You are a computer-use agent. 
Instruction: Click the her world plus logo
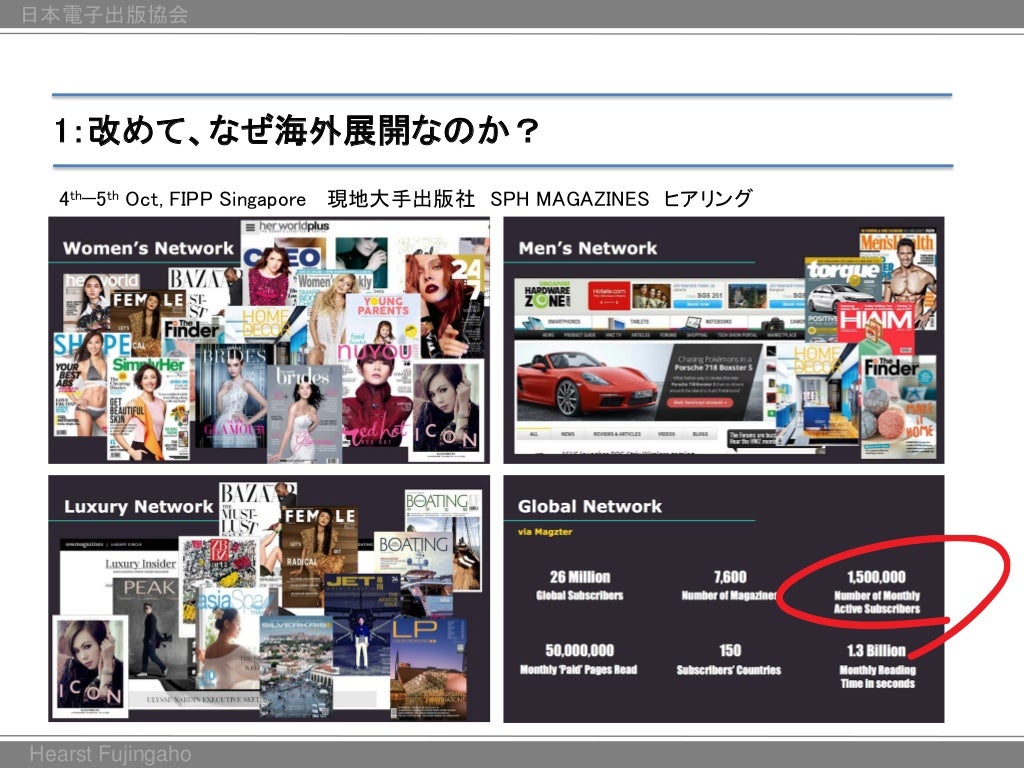pos(294,227)
